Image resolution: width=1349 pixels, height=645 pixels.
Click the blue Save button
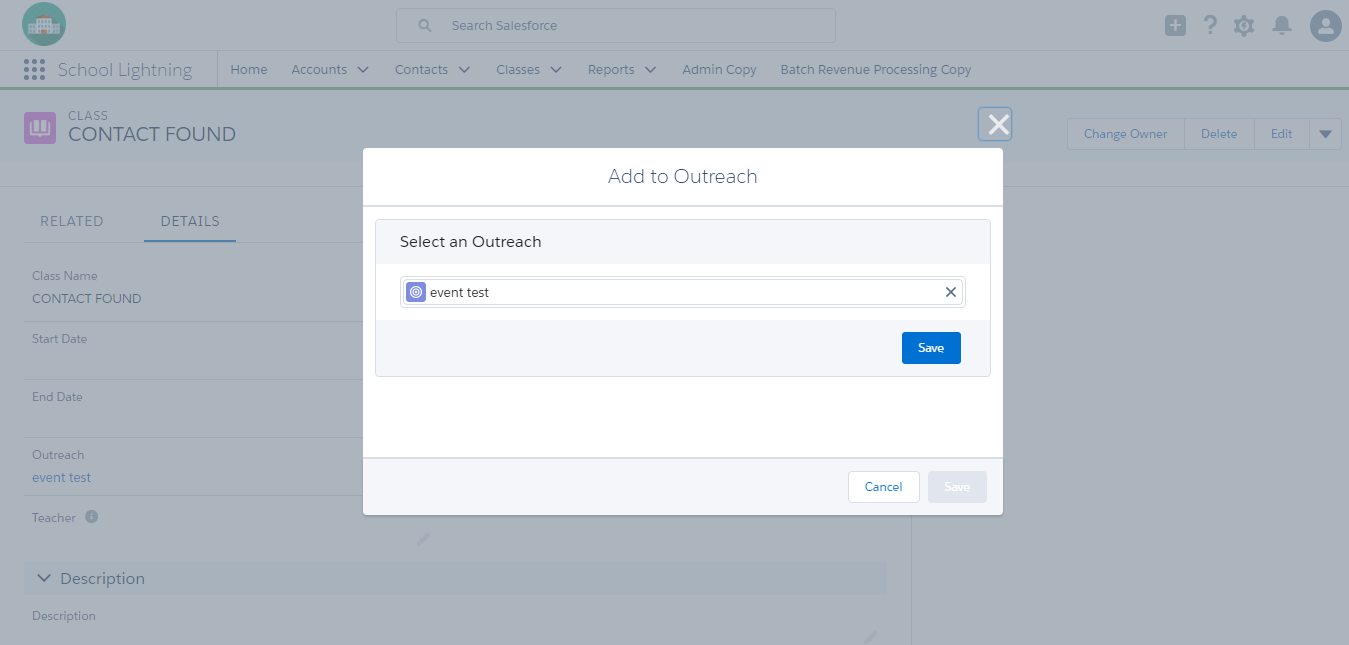931,348
